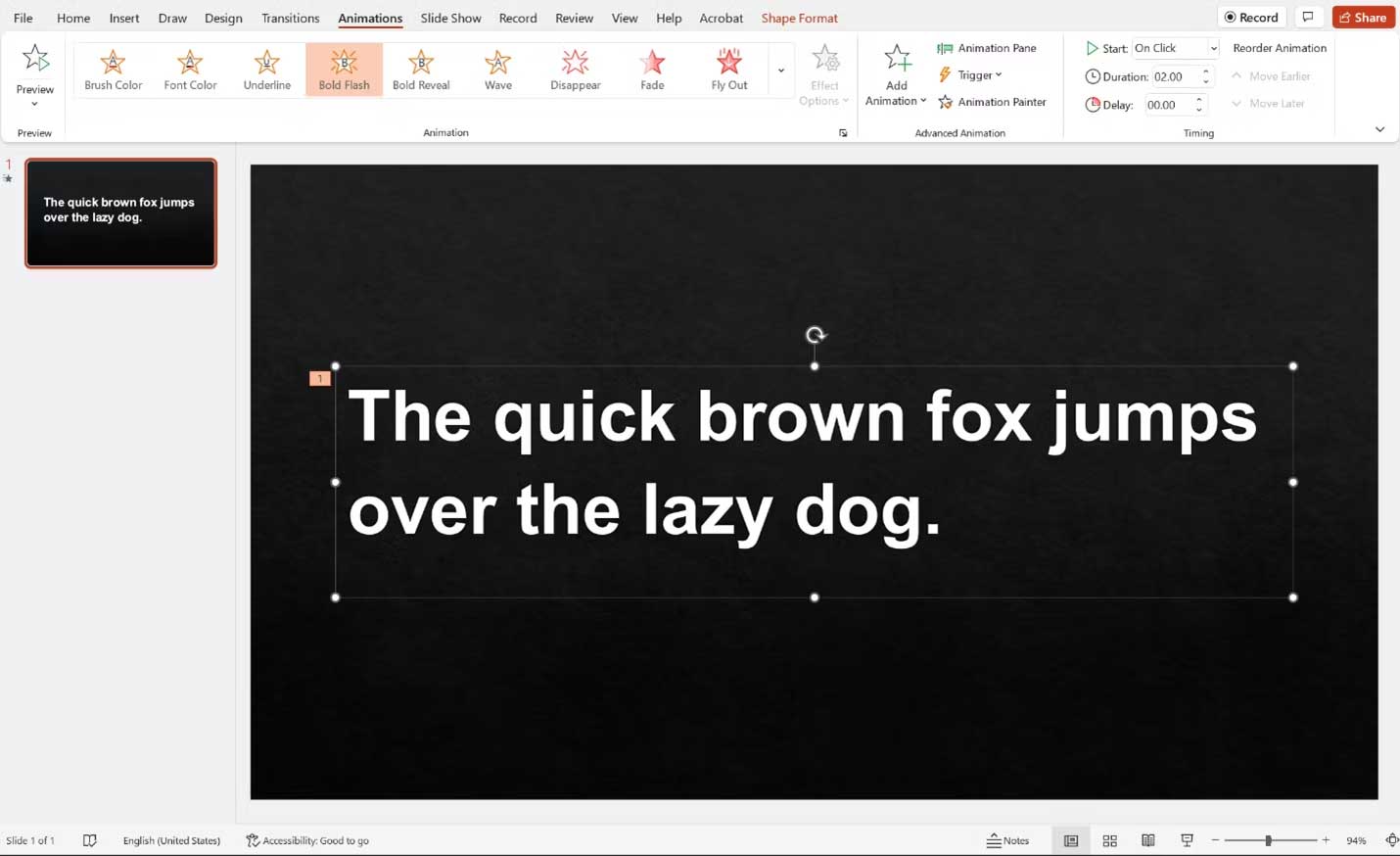Increase zoom with the plus control
This screenshot has height=856, width=1400.
1327,840
